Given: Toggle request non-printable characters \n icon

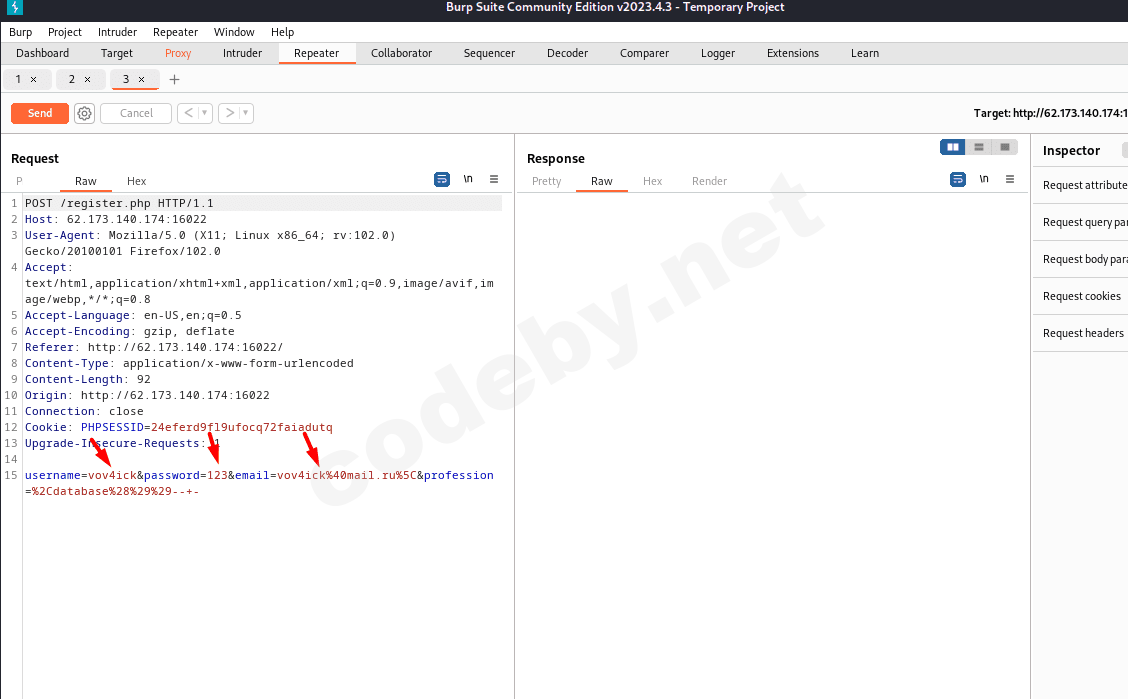Looking at the screenshot, I should tap(468, 179).
